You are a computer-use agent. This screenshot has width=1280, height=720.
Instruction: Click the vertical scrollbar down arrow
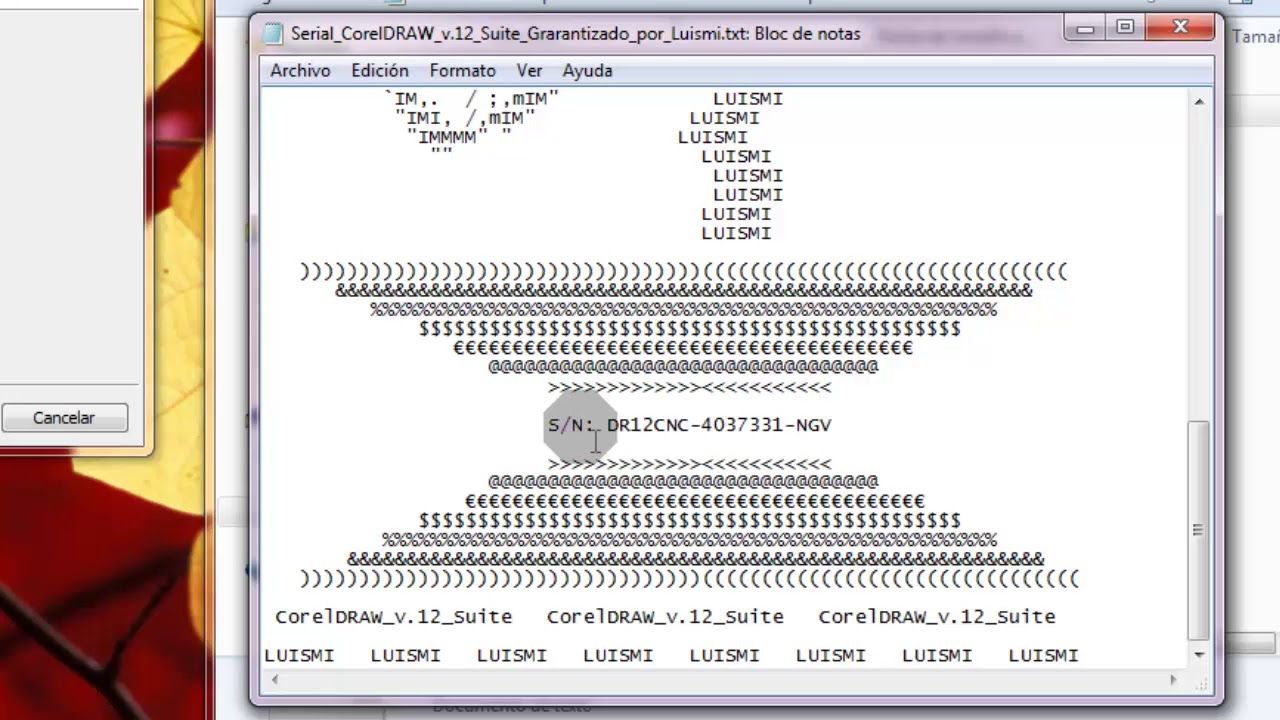[1198, 654]
